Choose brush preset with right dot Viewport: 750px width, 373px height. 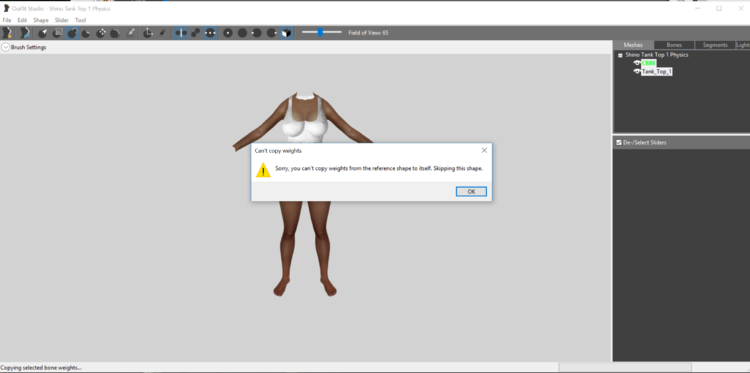coord(272,33)
